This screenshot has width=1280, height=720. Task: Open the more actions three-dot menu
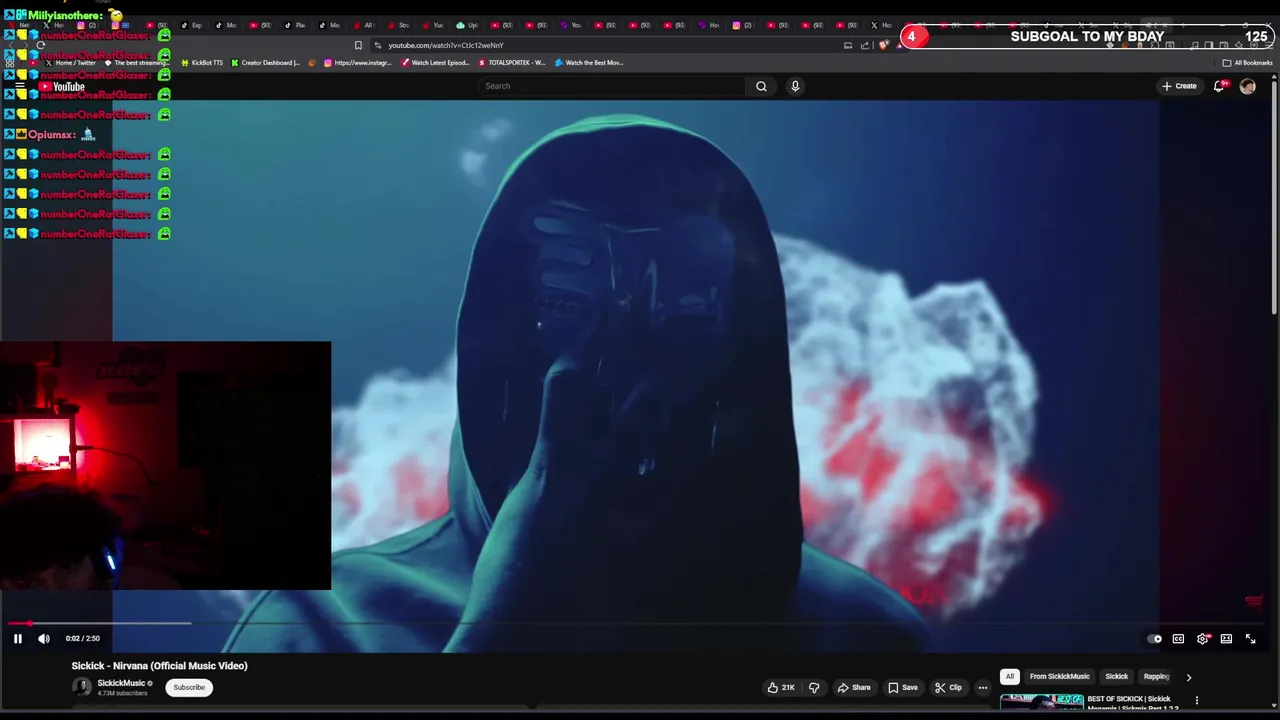[x=983, y=687]
